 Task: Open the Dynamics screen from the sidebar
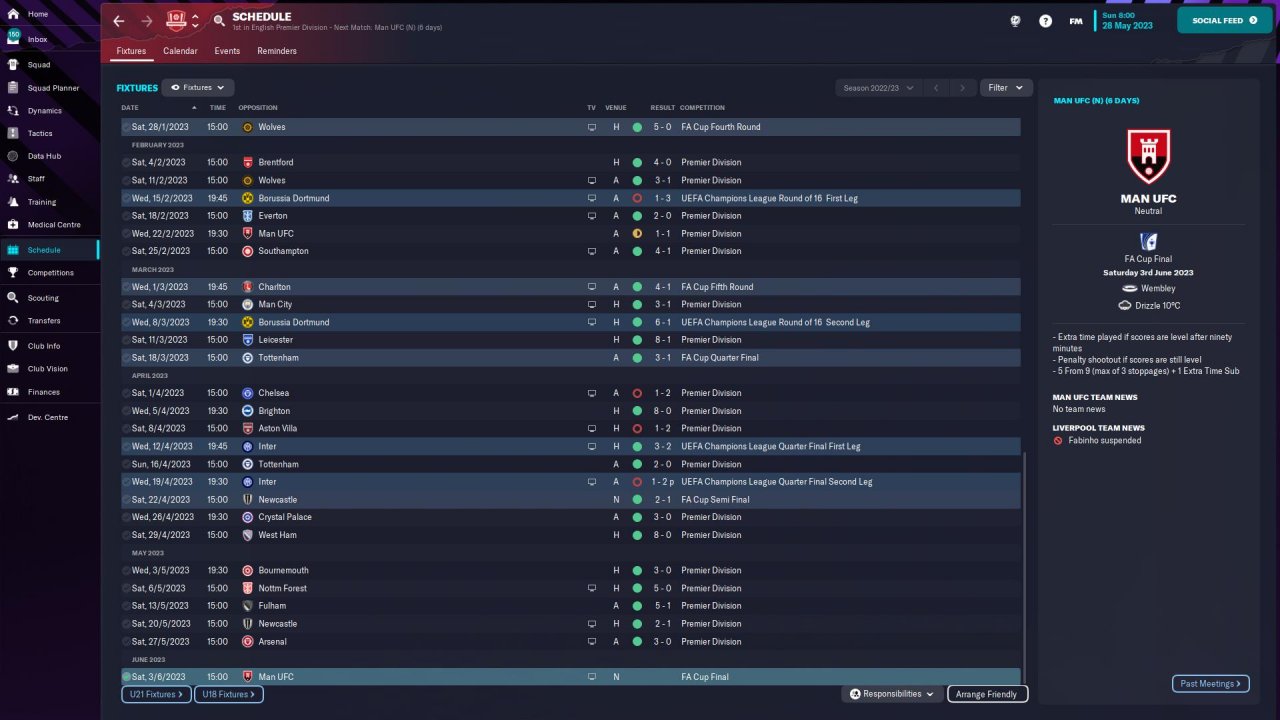[44, 111]
